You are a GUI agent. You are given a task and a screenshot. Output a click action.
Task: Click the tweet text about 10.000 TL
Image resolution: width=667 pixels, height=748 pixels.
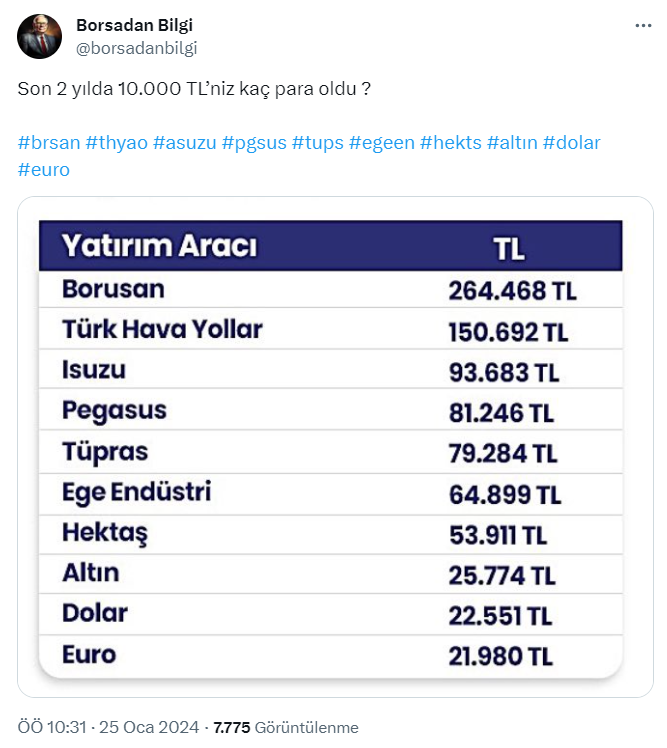(195, 89)
